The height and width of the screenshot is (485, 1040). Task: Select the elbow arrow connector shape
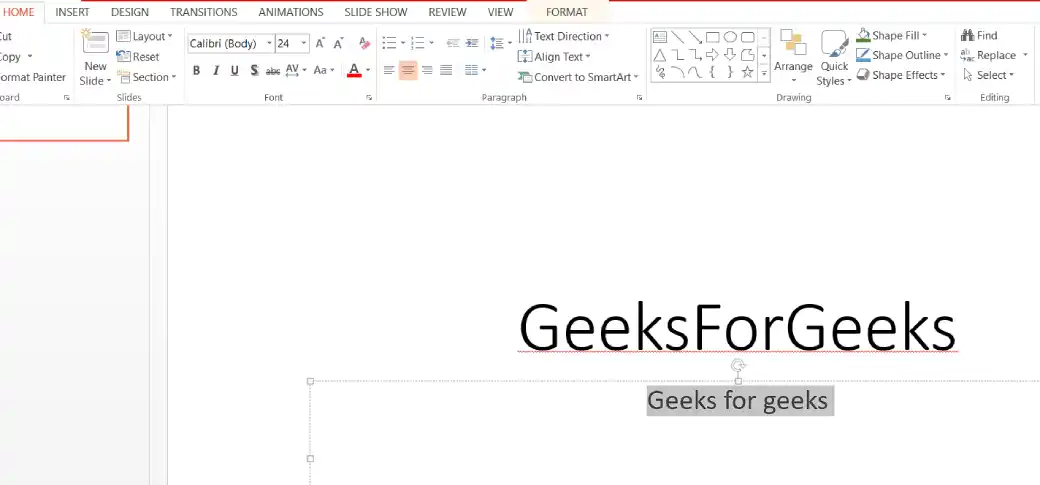point(695,54)
